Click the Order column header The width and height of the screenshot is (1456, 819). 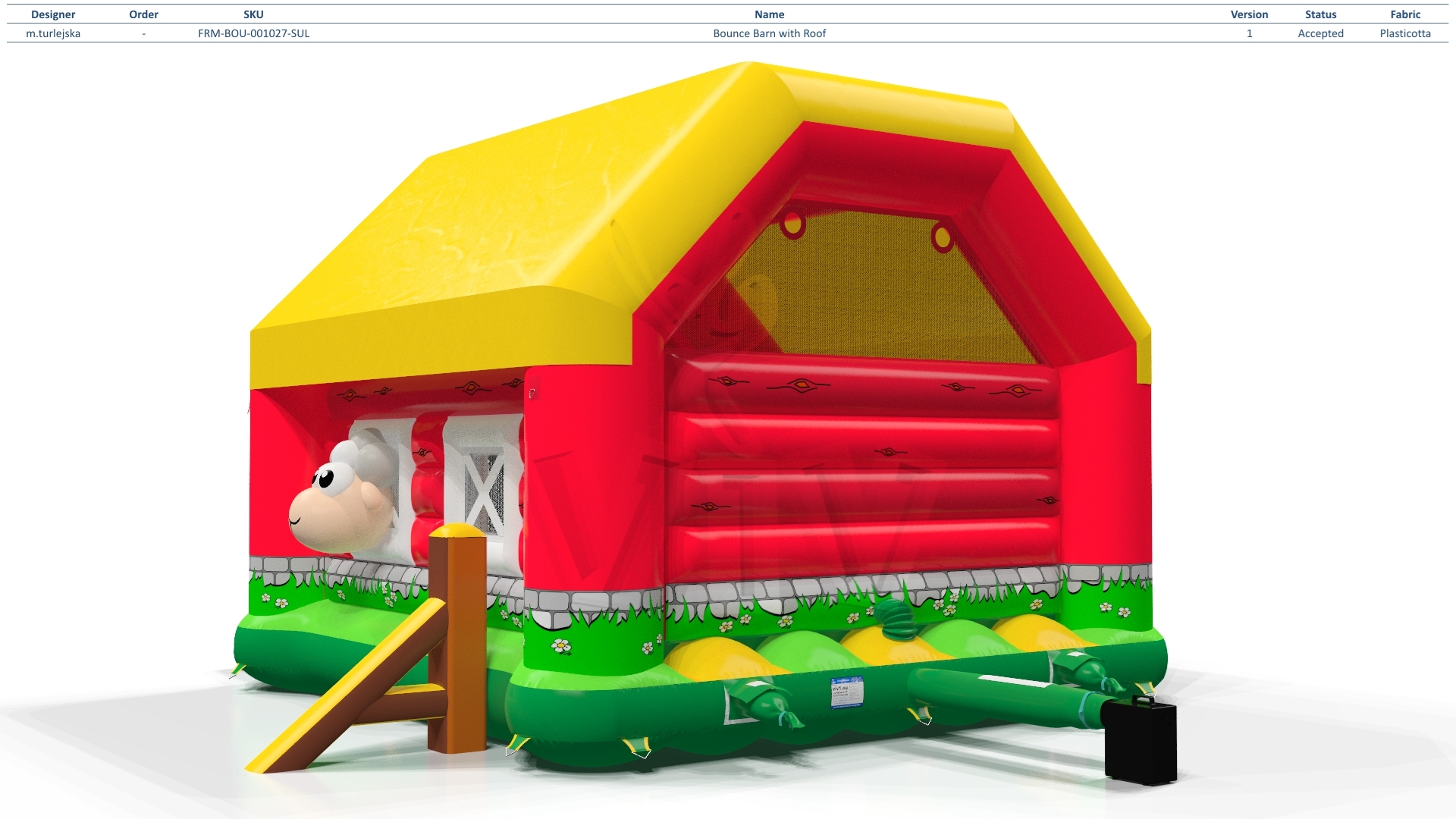[x=143, y=14]
